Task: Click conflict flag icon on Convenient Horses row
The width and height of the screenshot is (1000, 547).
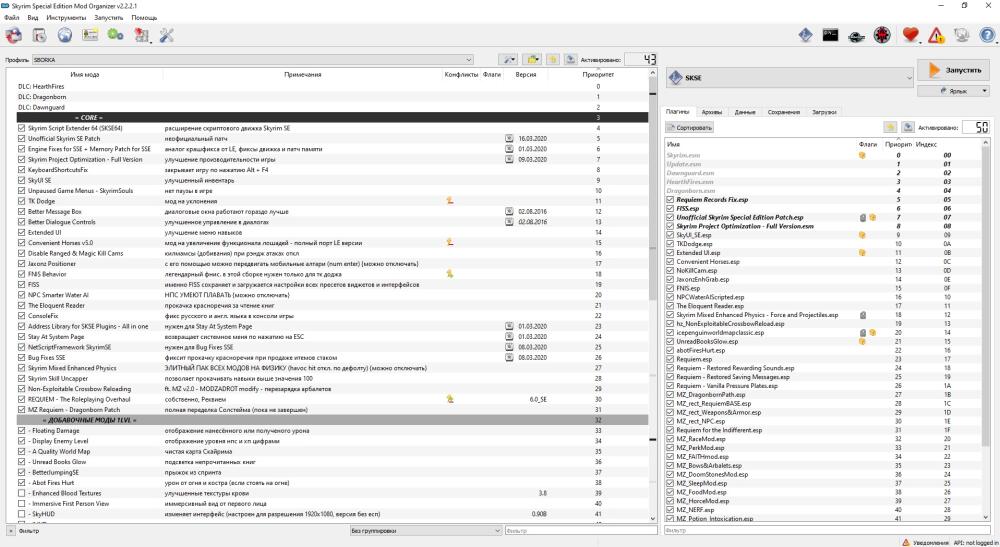Action: pyautogui.click(x=450, y=242)
